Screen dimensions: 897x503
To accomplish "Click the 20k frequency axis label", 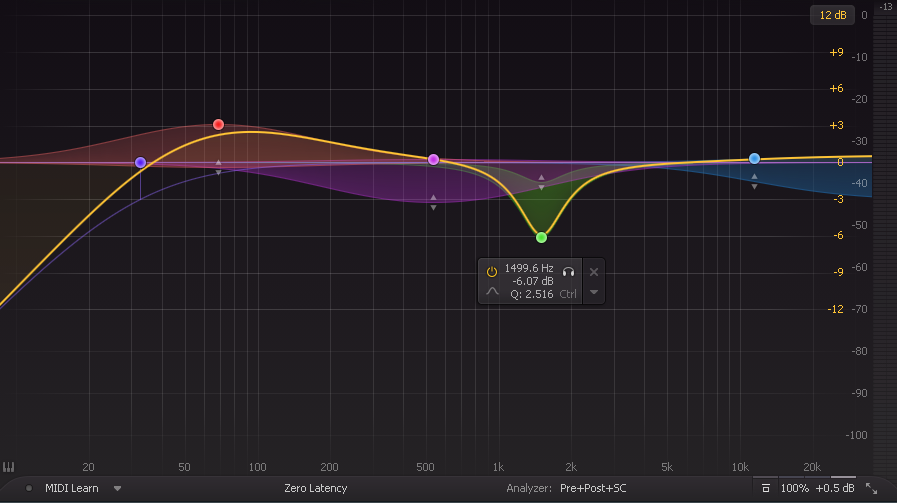I will [x=812, y=467].
